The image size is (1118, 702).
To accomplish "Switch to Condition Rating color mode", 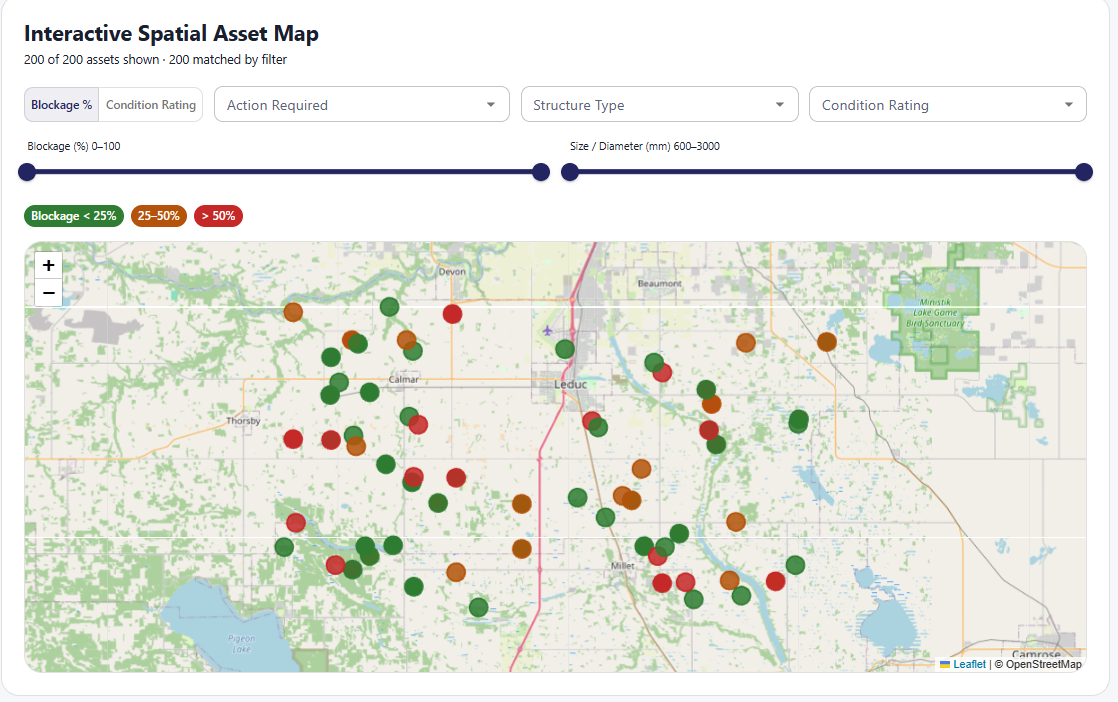I will pyautogui.click(x=150, y=105).
